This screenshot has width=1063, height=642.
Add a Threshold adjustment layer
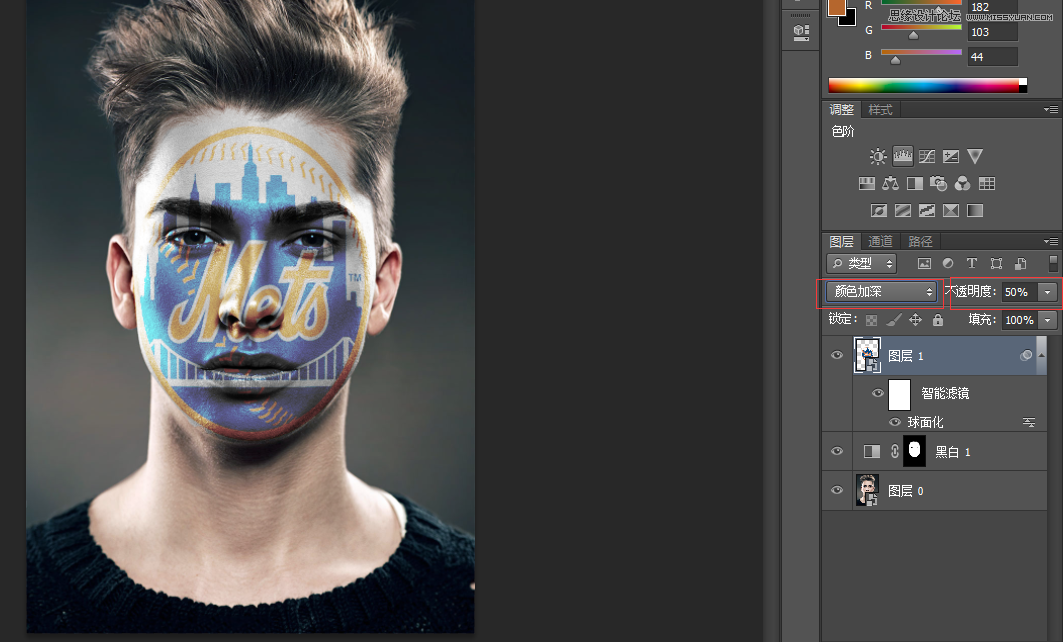927,211
